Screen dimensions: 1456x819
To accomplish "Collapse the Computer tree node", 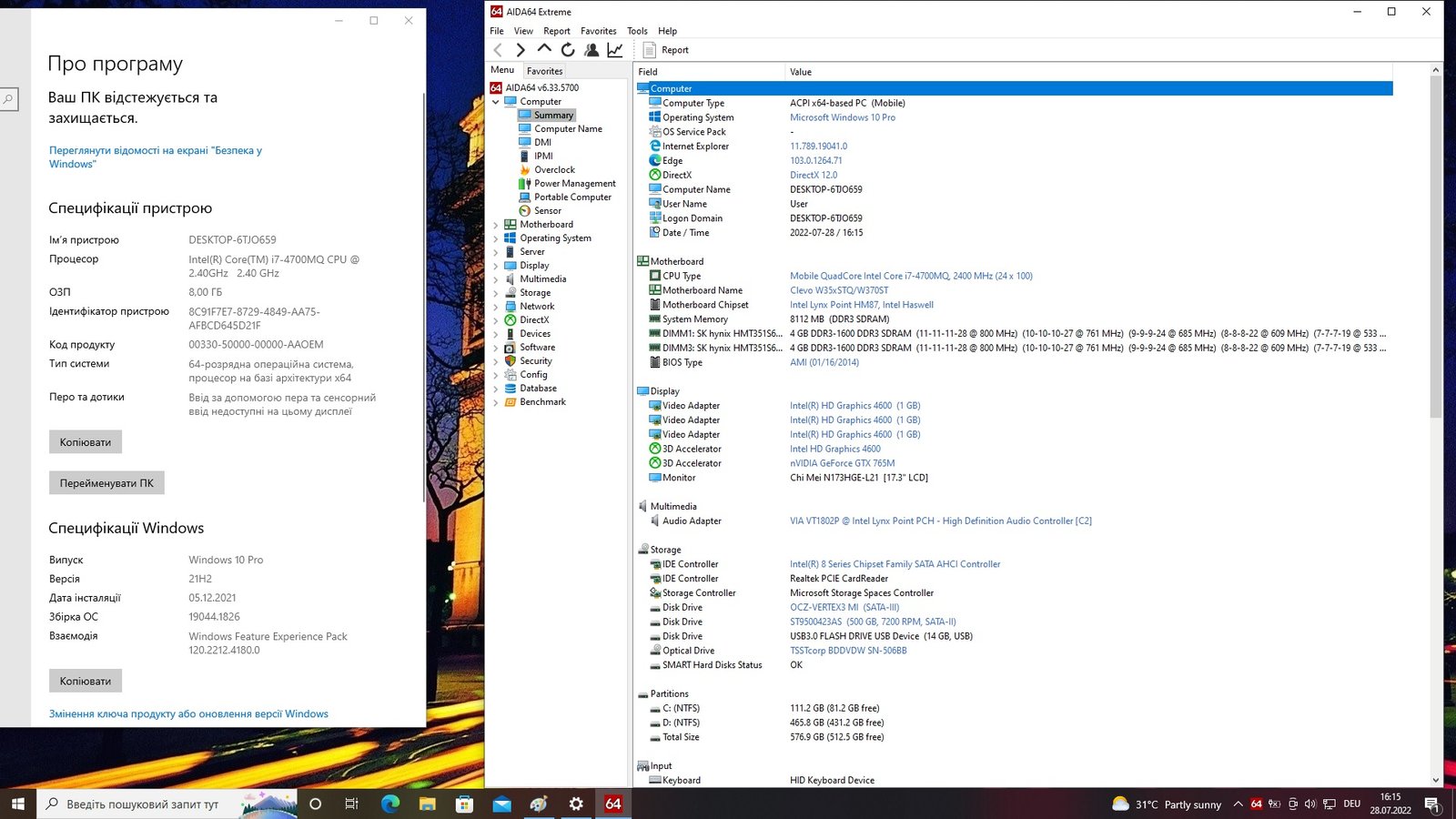I will pyautogui.click(x=496, y=102).
